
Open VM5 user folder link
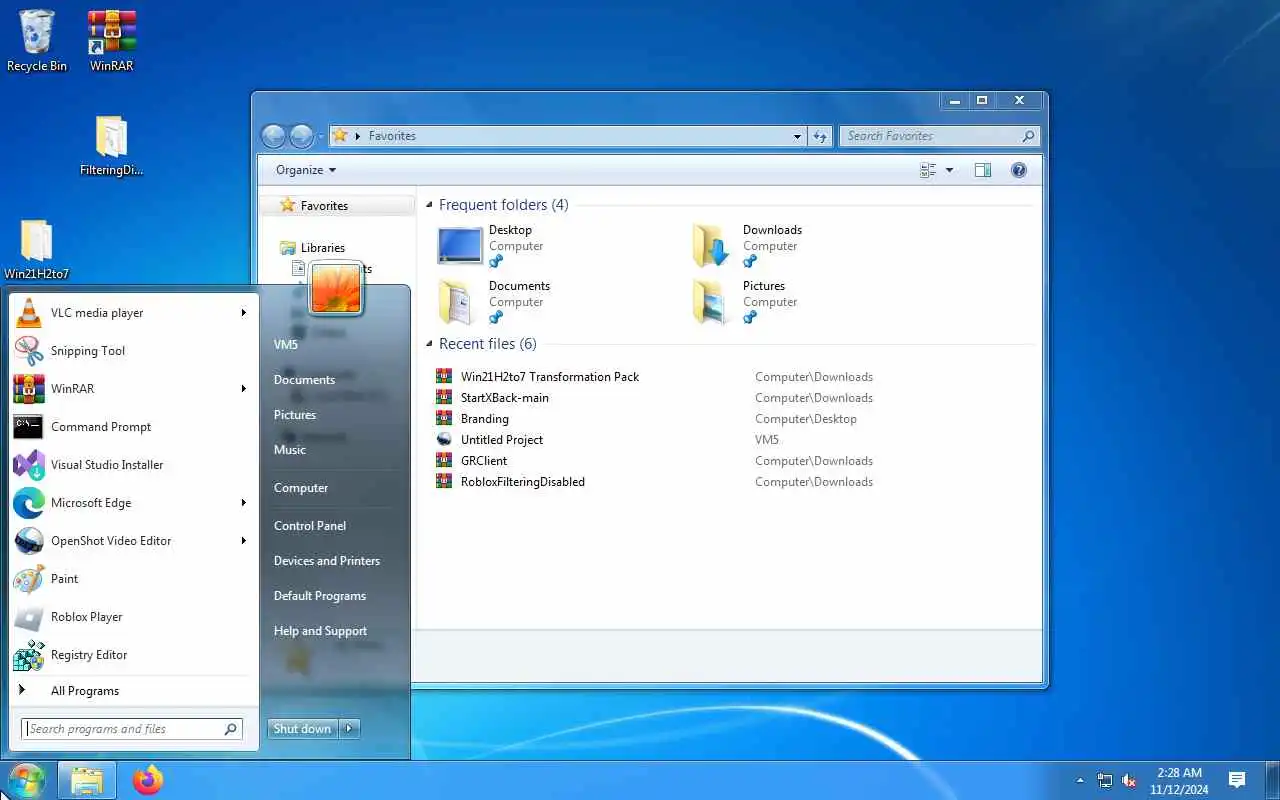(286, 345)
